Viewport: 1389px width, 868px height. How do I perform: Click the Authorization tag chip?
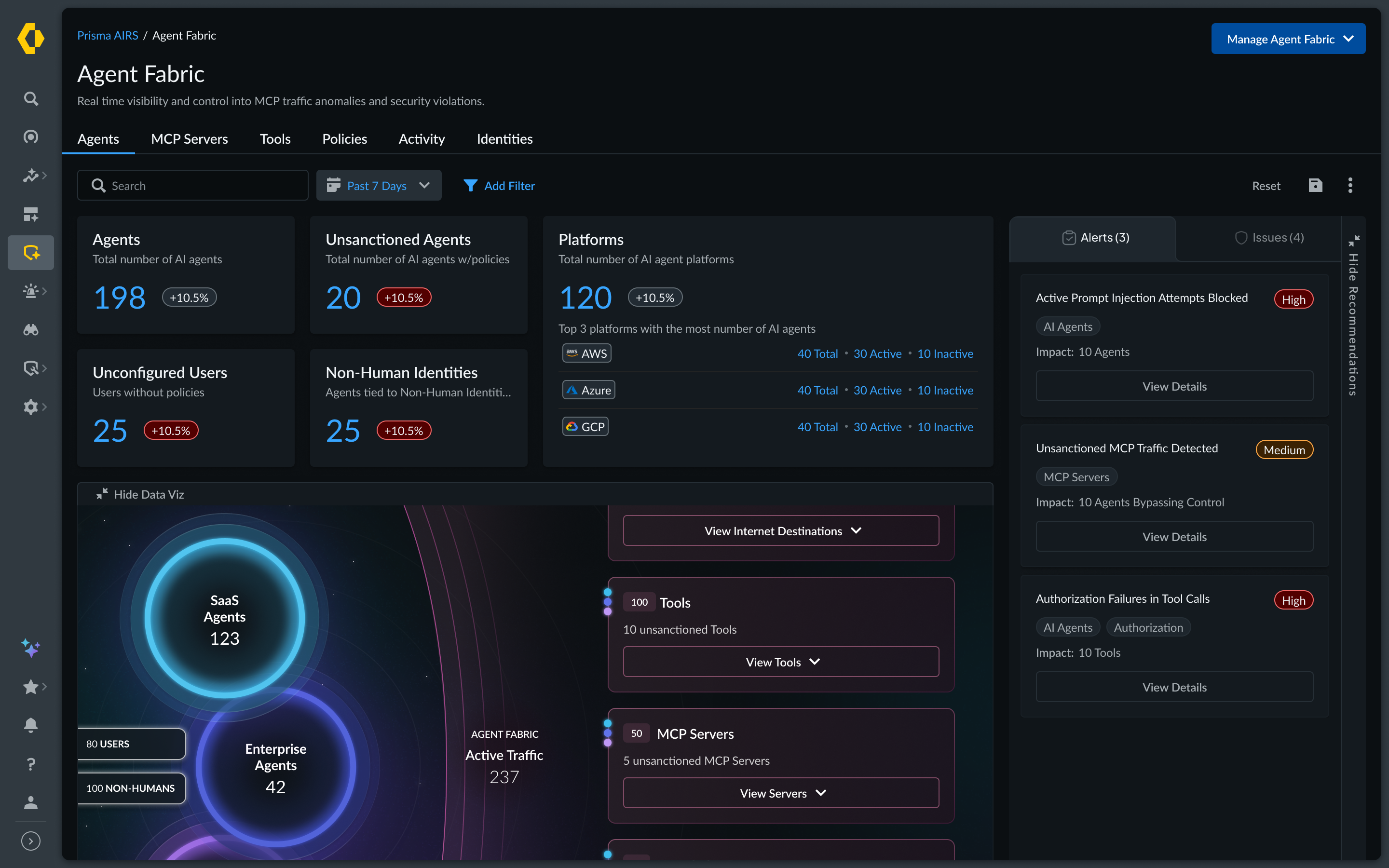click(x=1148, y=627)
